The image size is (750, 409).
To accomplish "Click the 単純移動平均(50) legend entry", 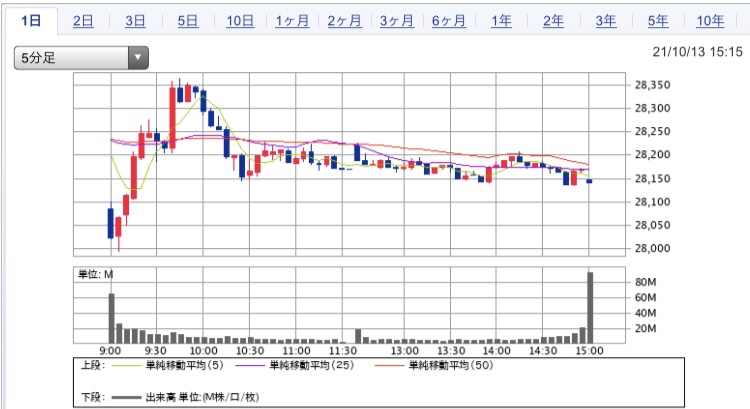I will (434, 365).
